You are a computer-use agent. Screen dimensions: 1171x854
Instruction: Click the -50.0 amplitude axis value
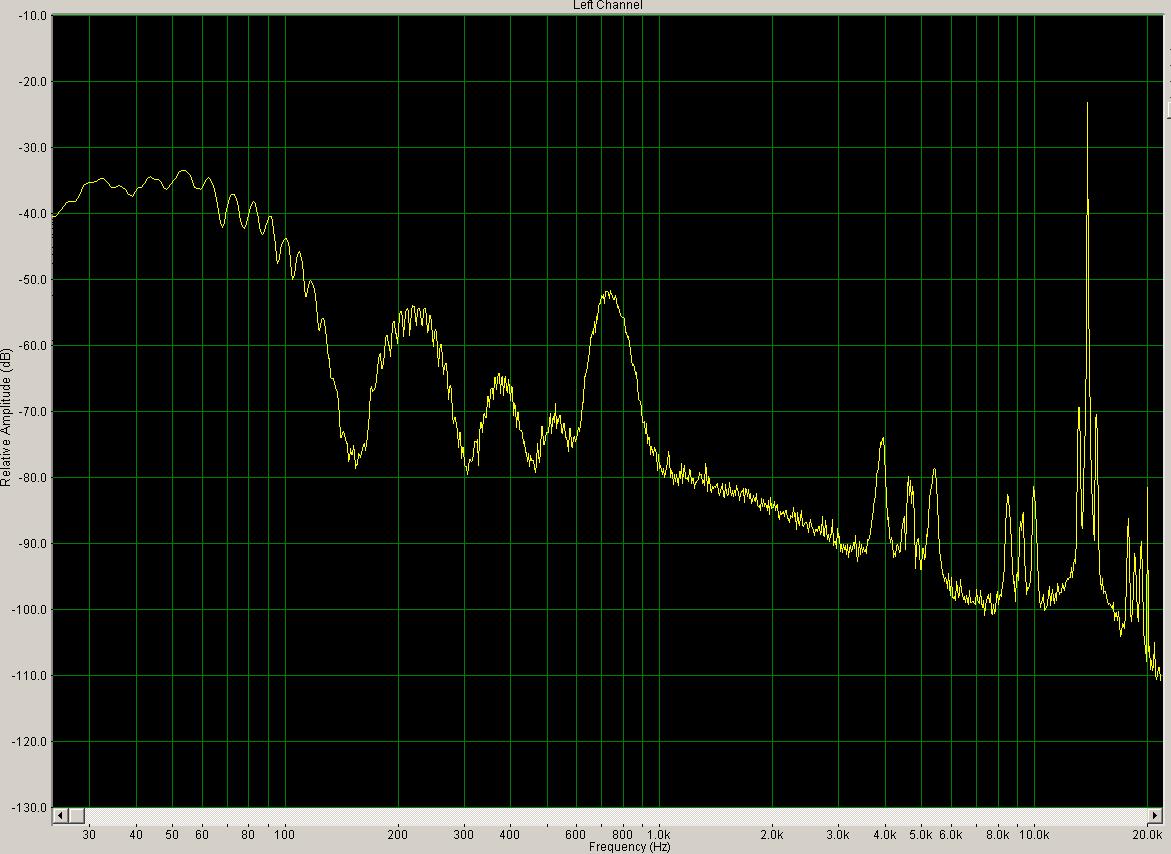pos(31,280)
